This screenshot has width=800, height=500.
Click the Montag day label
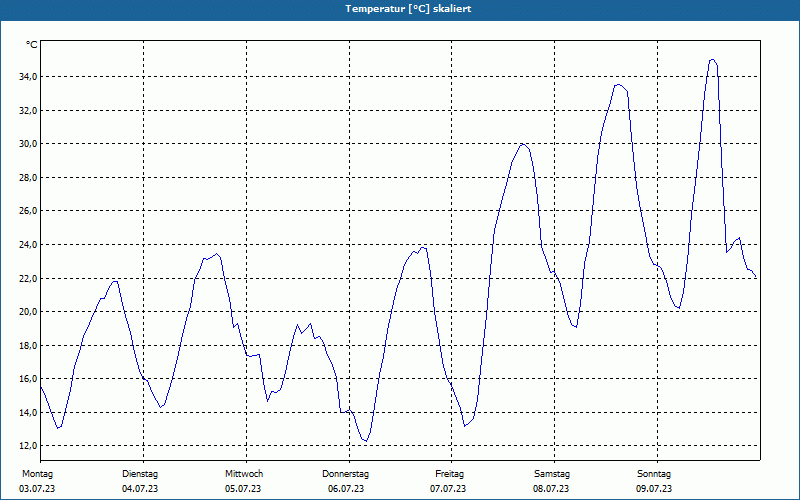[x=37, y=474]
